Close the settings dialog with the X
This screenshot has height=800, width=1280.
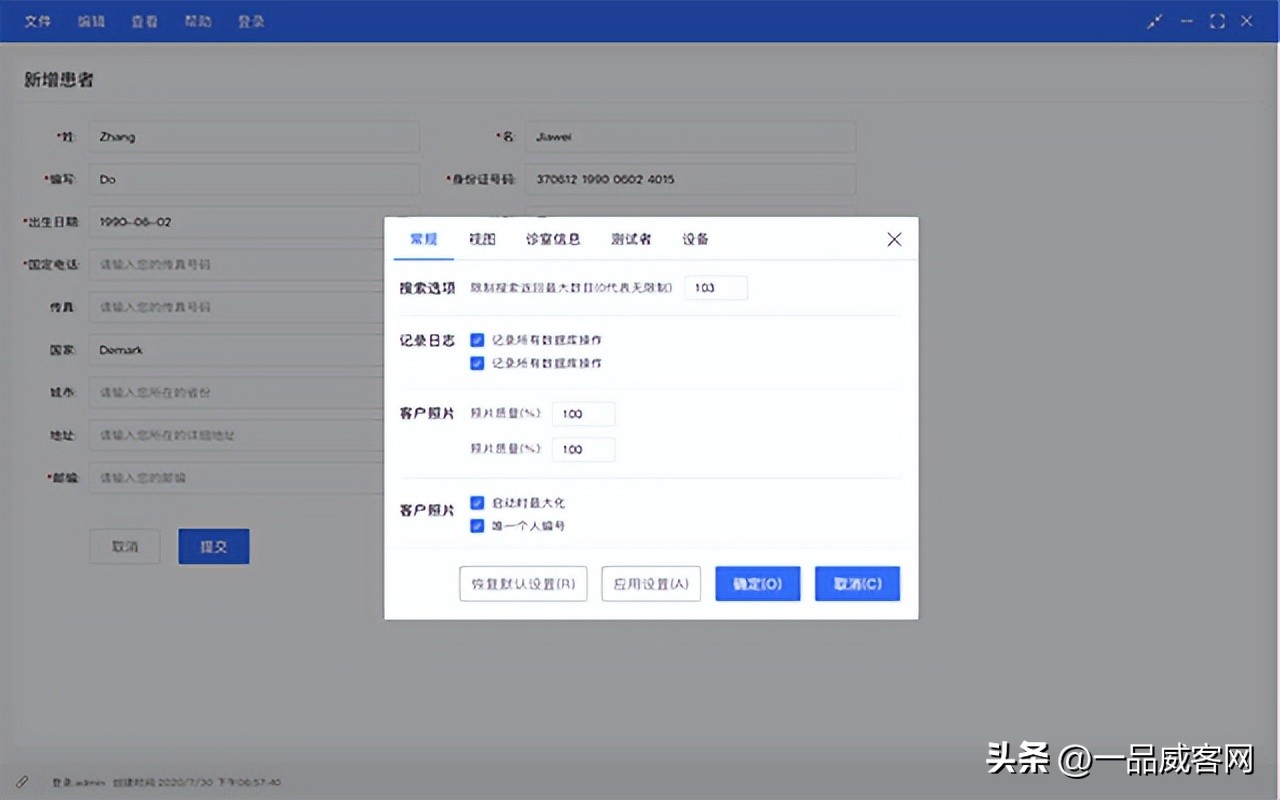[894, 239]
